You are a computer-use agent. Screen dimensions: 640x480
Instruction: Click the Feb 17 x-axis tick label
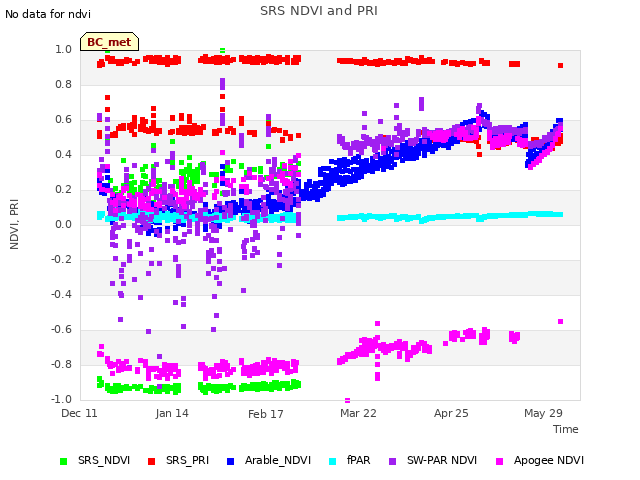tap(266, 414)
